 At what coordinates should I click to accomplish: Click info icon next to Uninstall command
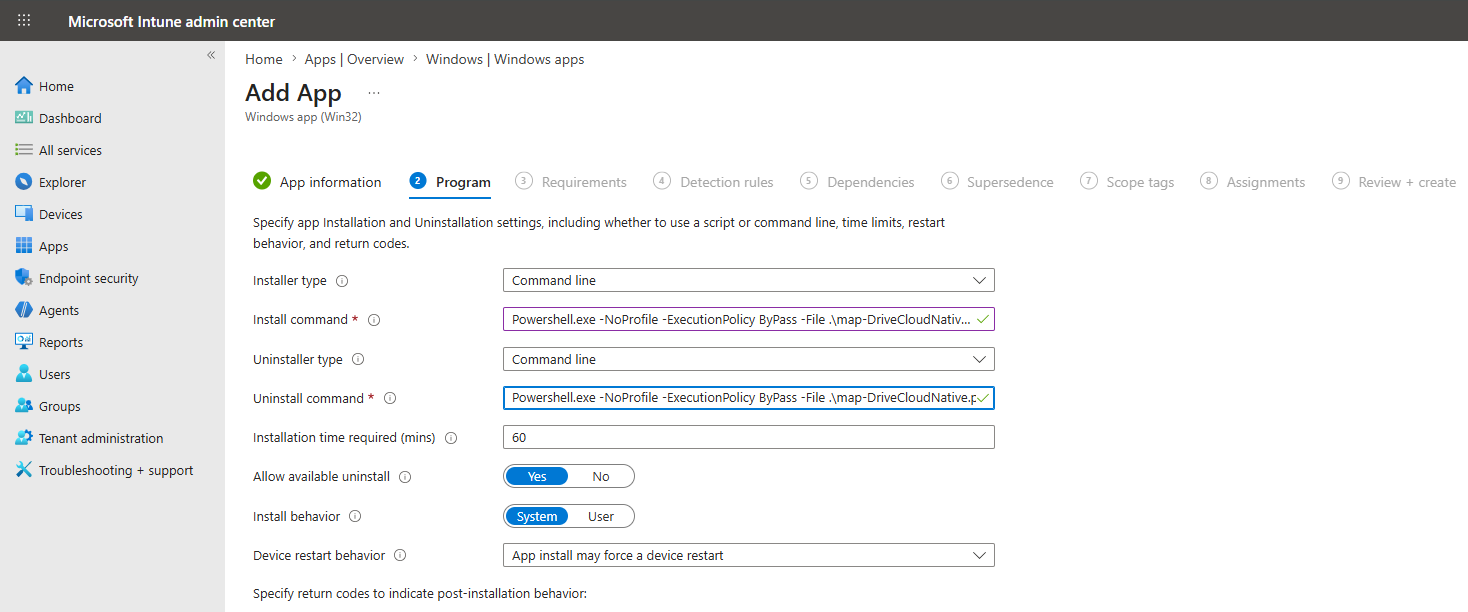pos(390,398)
